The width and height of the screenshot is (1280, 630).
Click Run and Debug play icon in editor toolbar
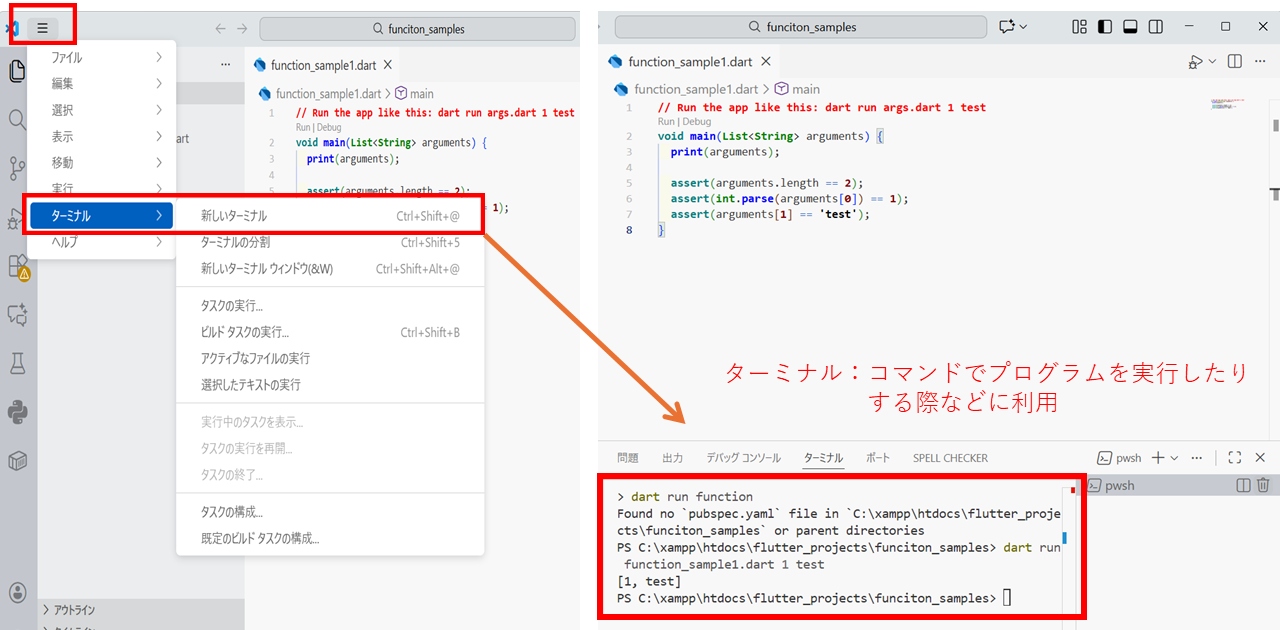coord(1196,62)
